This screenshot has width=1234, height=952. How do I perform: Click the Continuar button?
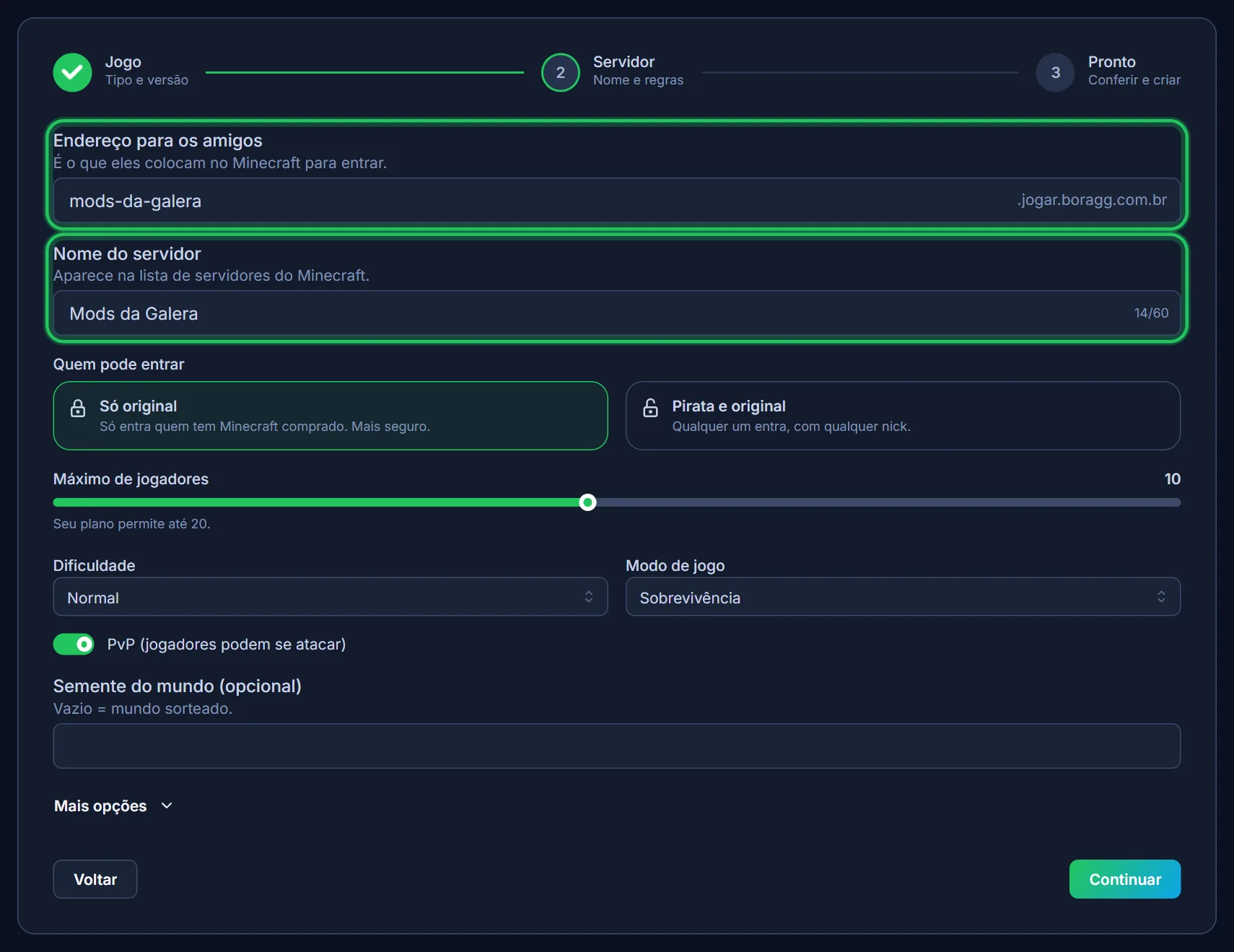pyautogui.click(x=1125, y=879)
